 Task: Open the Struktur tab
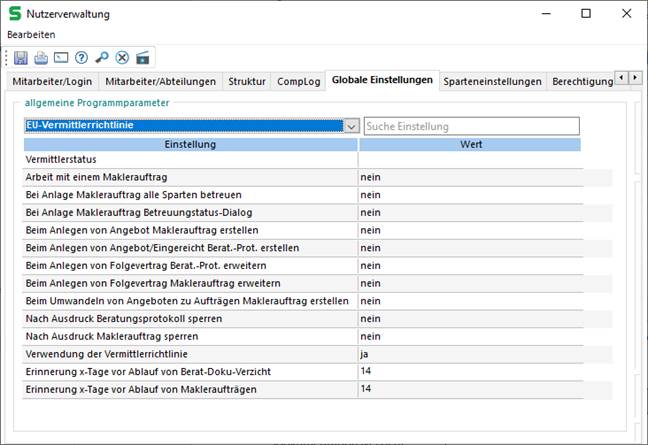(x=247, y=81)
